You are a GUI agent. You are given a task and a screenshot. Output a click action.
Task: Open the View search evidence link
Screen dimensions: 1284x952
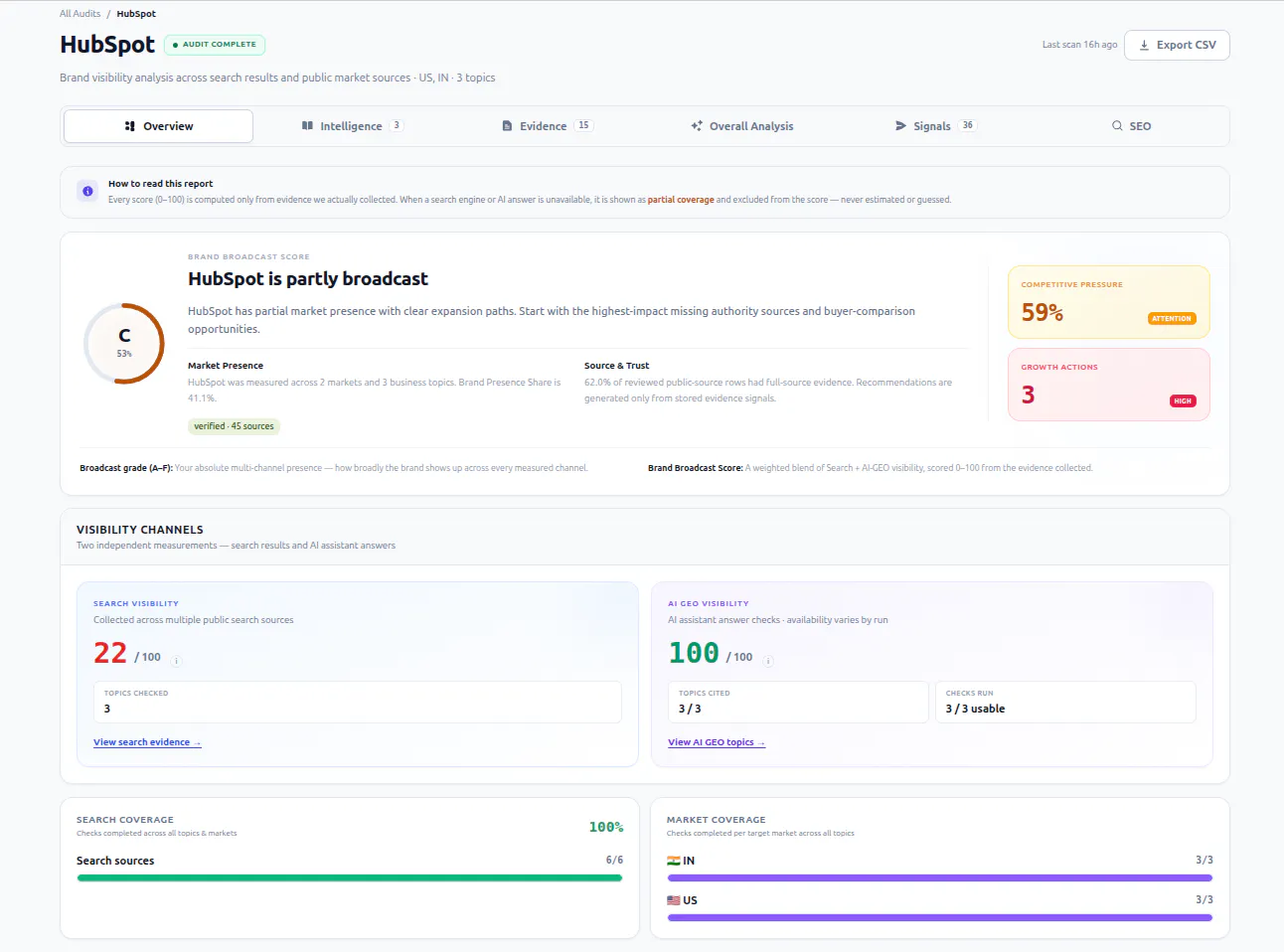click(x=147, y=742)
